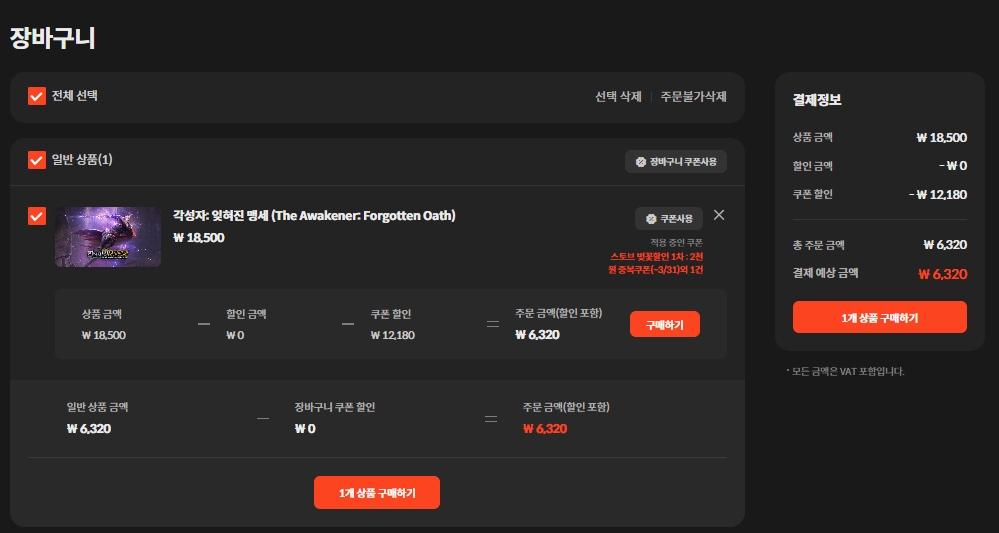Click the coupon icon in item 쿠폰사용
The width and height of the screenshot is (999, 533).
click(651, 219)
